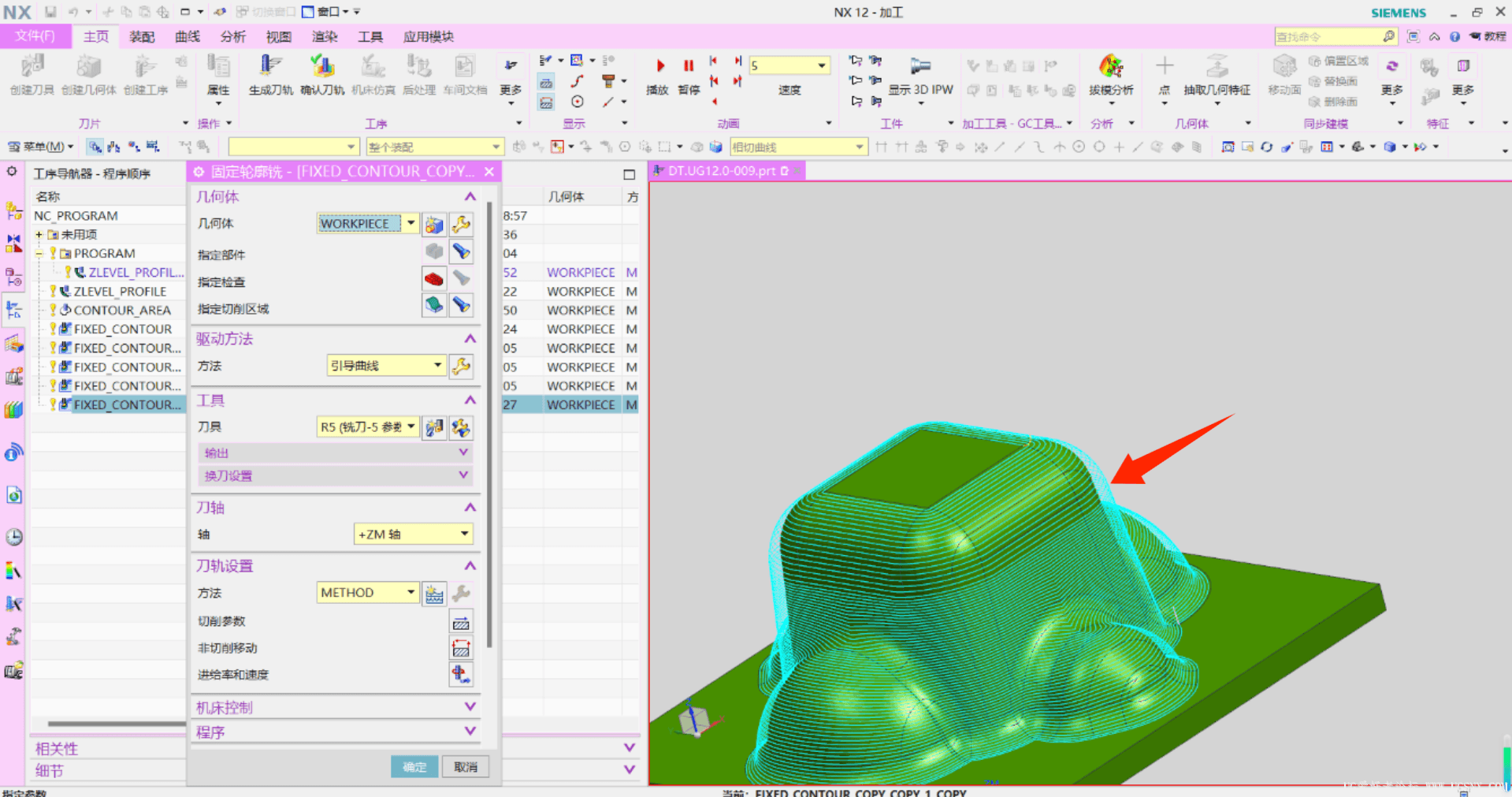The image size is (1512, 797).
Task: Open drive method 引导曲线 dropdown
Action: pos(438,366)
